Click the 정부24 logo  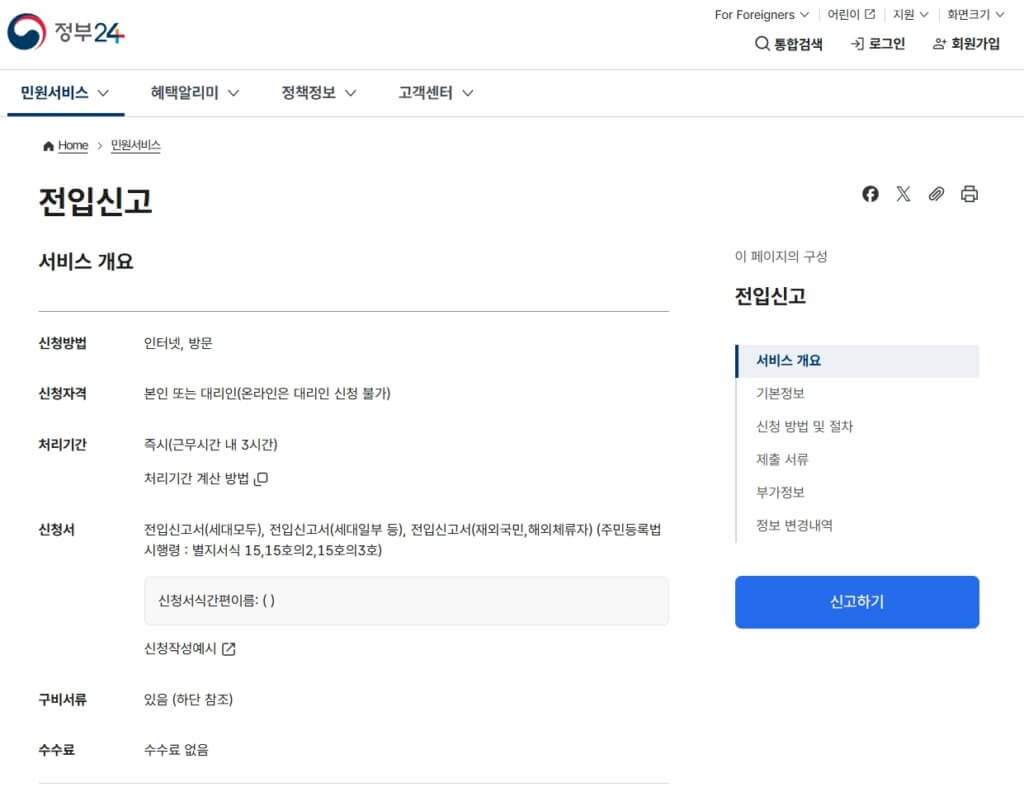pos(66,32)
